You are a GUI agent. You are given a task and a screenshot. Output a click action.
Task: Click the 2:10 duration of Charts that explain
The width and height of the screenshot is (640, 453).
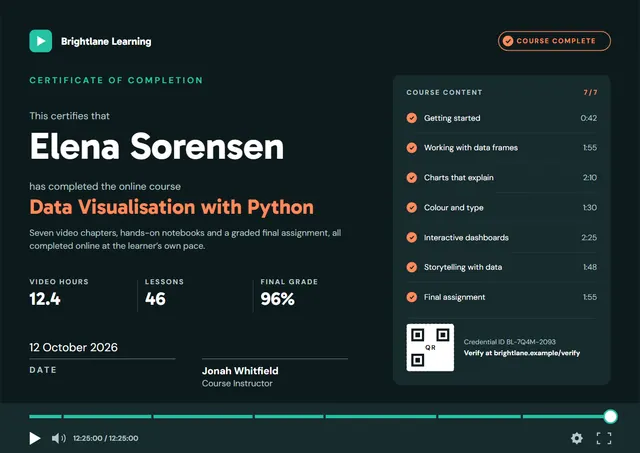point(590,178)
